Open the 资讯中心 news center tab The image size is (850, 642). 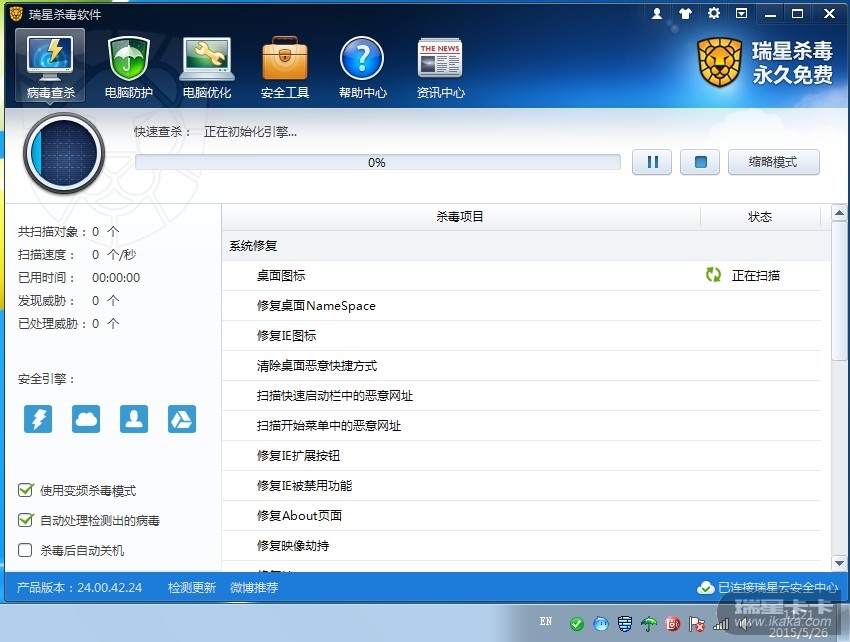pyautogui.click(x=440, y=67)
